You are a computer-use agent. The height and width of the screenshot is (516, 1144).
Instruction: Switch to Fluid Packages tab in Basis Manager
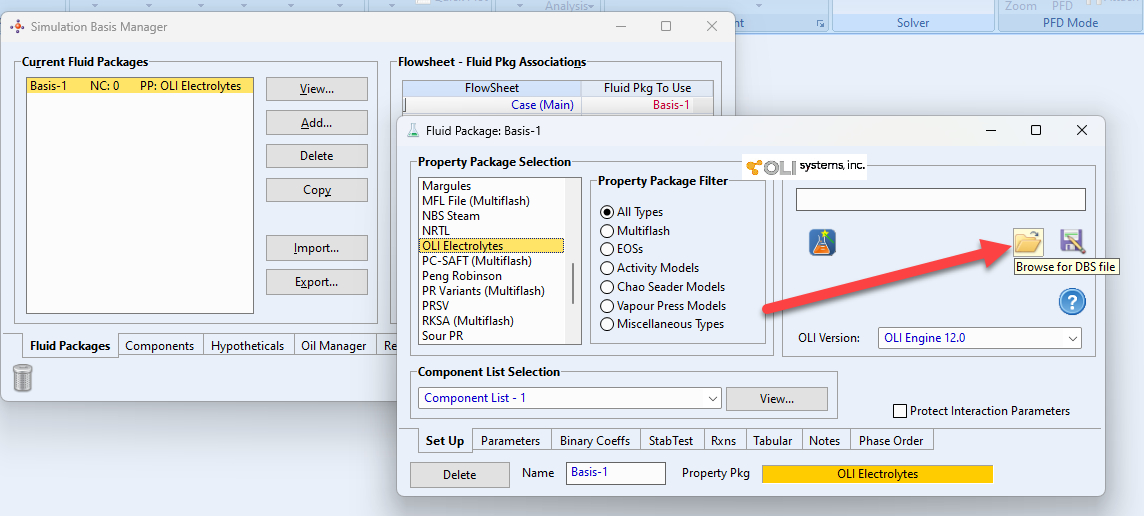(70, 345)
